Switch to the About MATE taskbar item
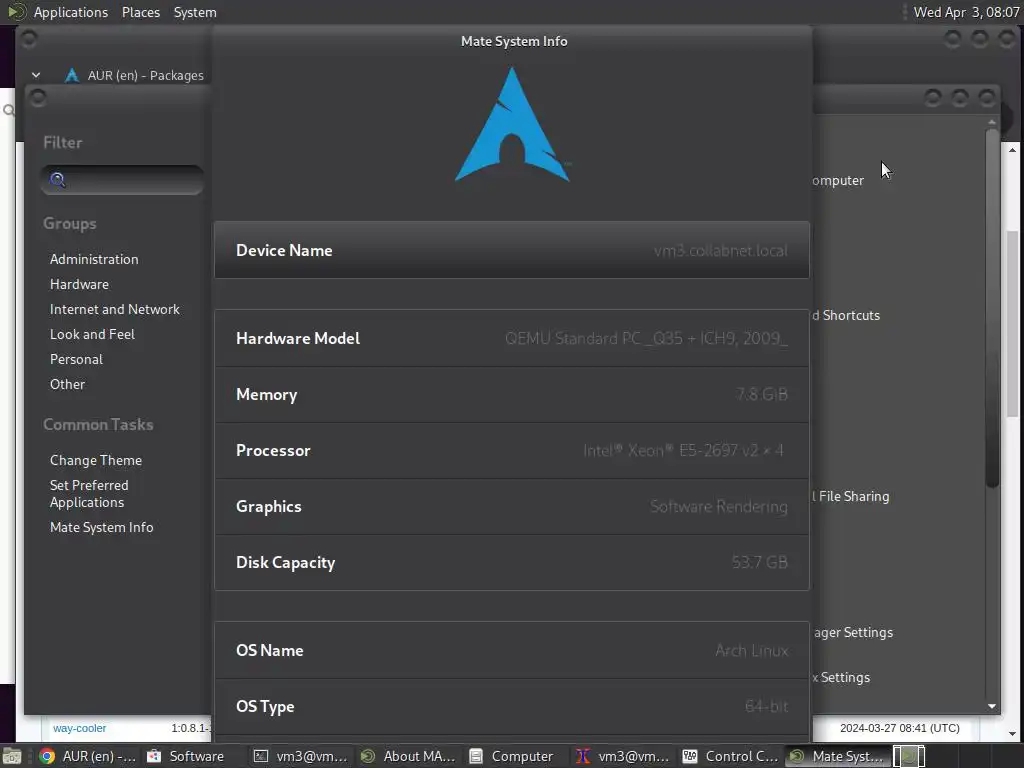 408,756
